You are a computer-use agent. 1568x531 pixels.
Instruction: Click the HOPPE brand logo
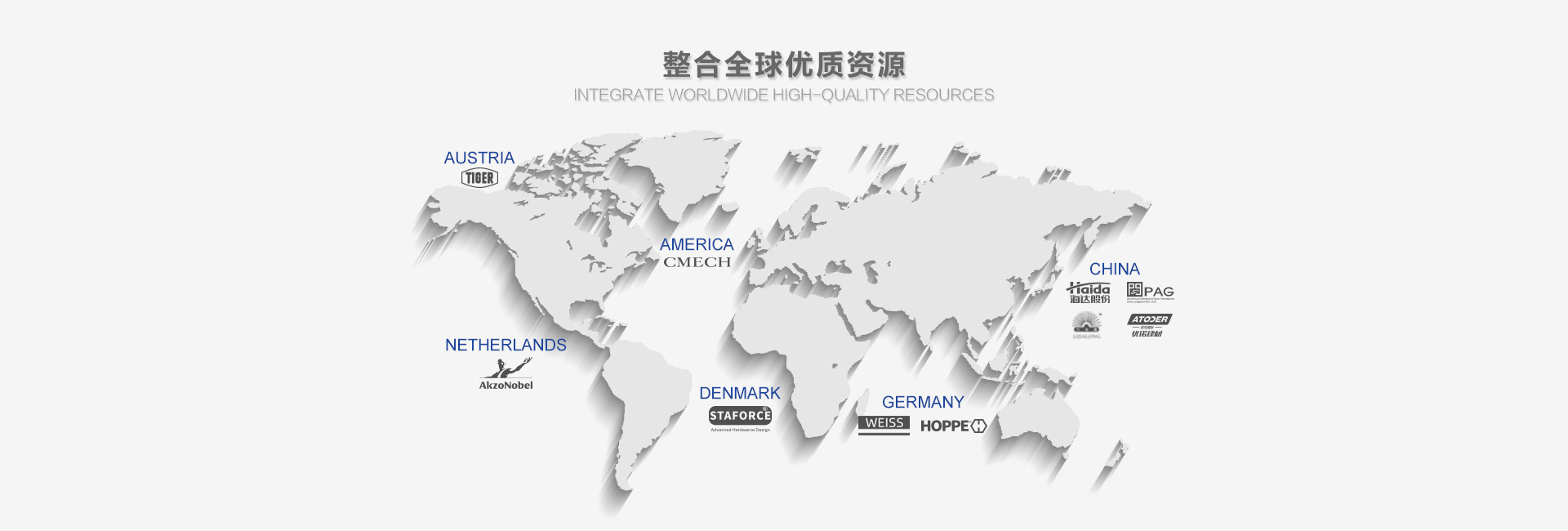coord(953,426)
